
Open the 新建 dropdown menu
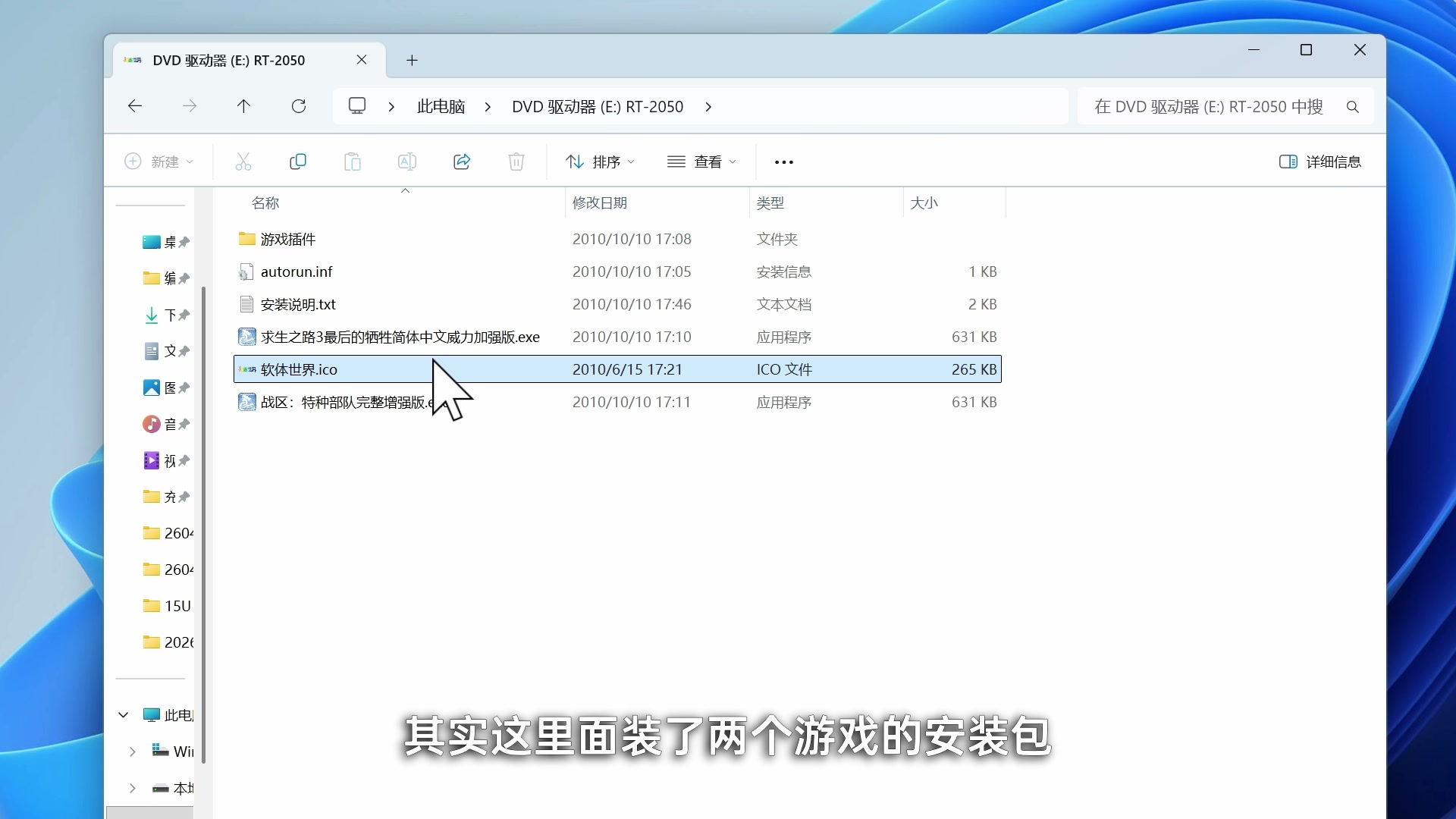click(x=159, y=162)
